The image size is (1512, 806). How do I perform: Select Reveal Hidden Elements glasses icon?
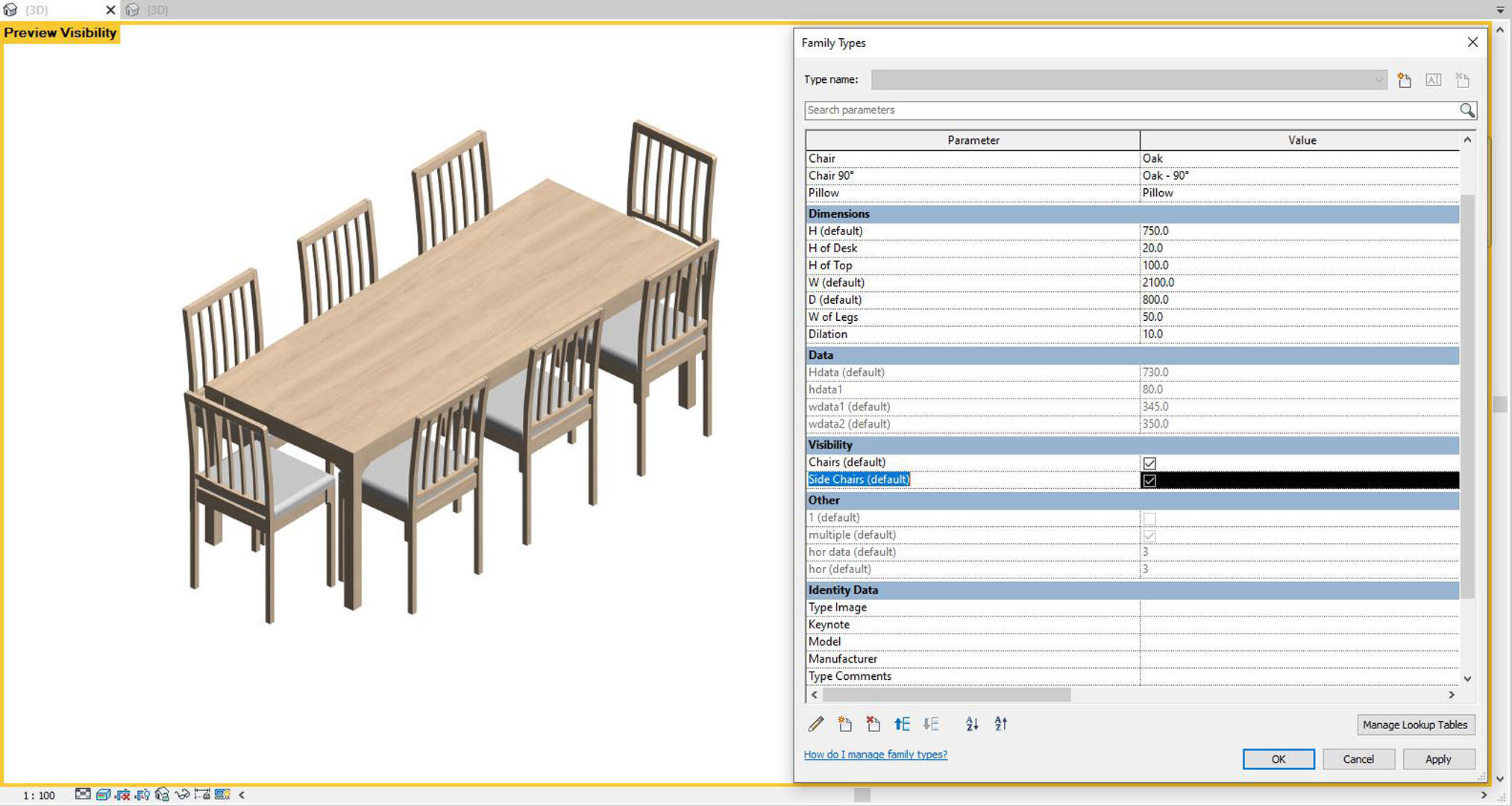tap(183, 794)
